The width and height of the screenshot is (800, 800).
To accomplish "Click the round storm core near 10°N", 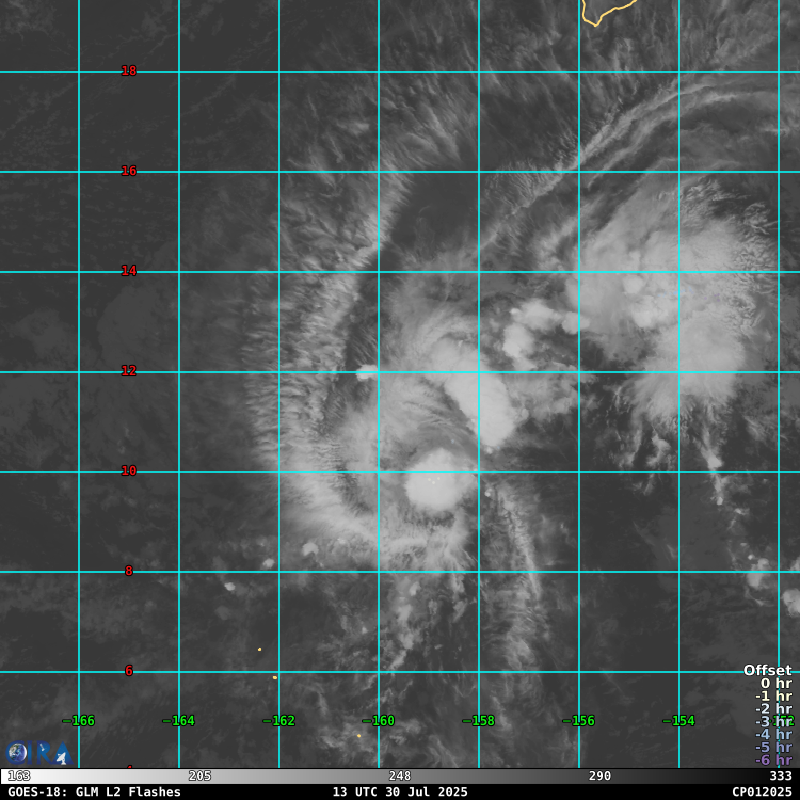I will click(x=437, y=482).
